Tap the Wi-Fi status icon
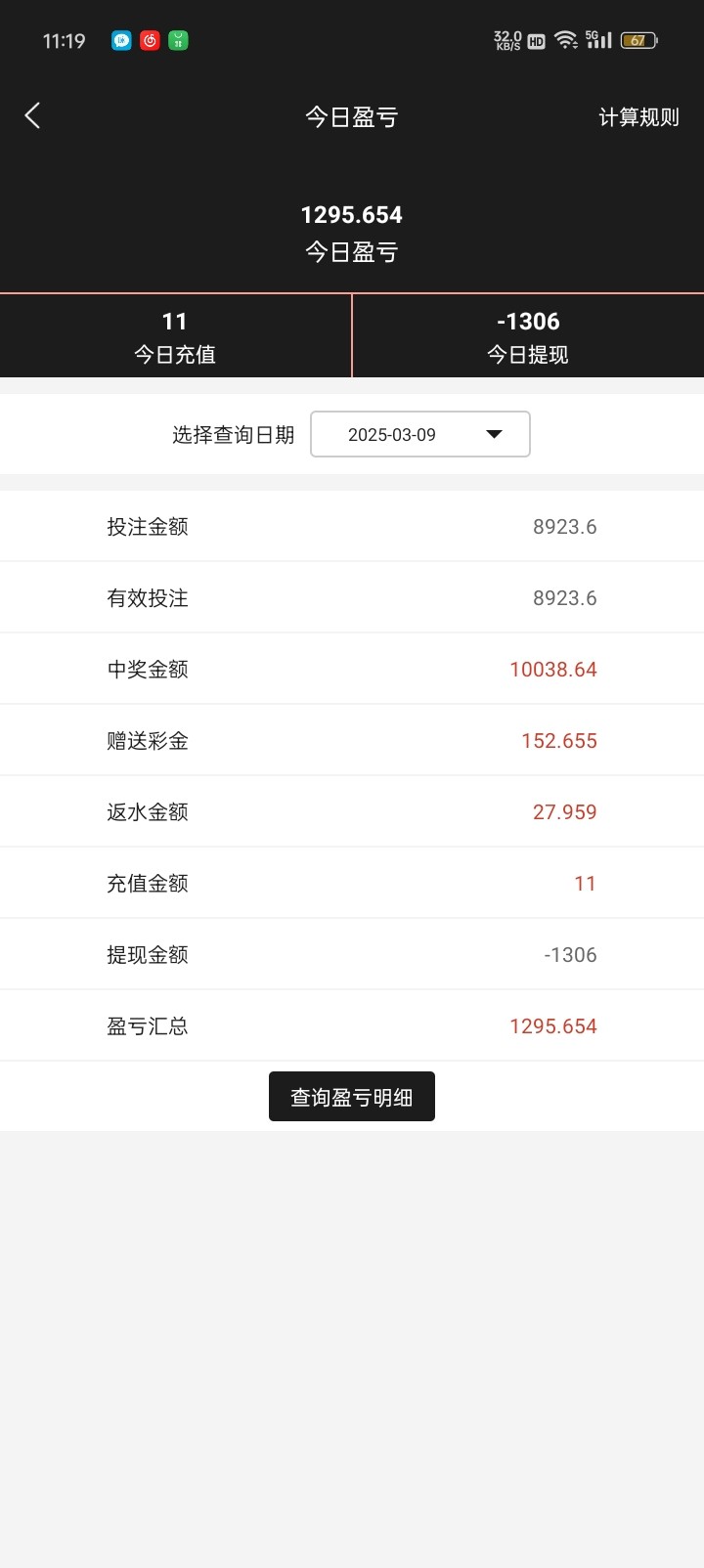This screenshot has width=704, height=1568. [565, 40]
